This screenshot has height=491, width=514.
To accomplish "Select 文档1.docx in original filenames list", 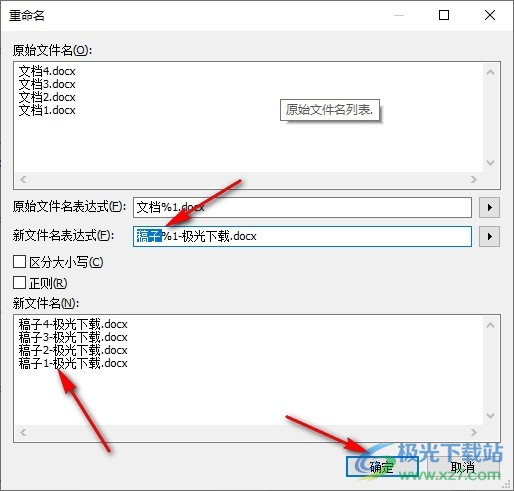I will click(x=47, y=110).
